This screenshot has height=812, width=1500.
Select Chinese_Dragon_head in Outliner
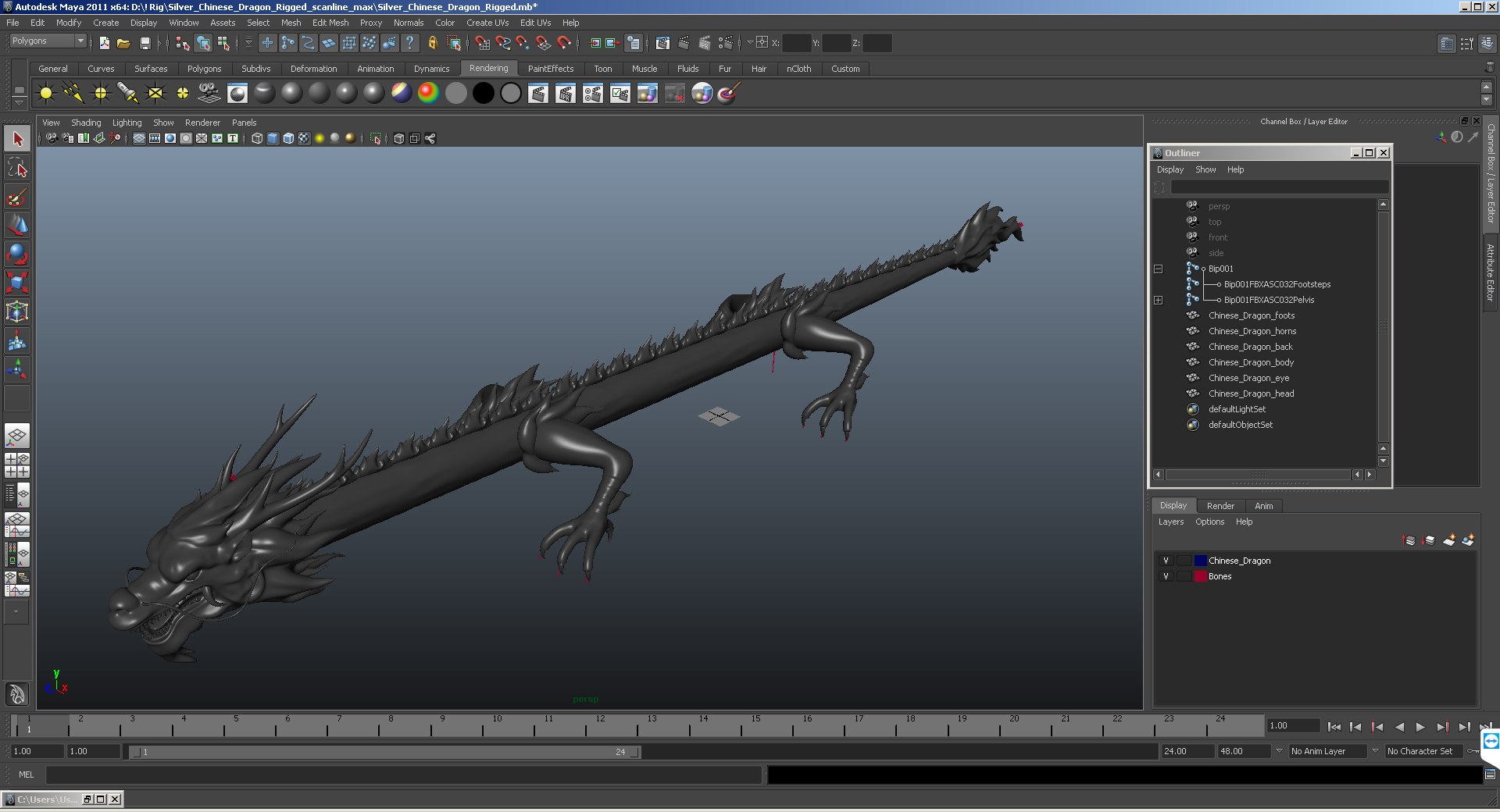(x=1251, y=394)
